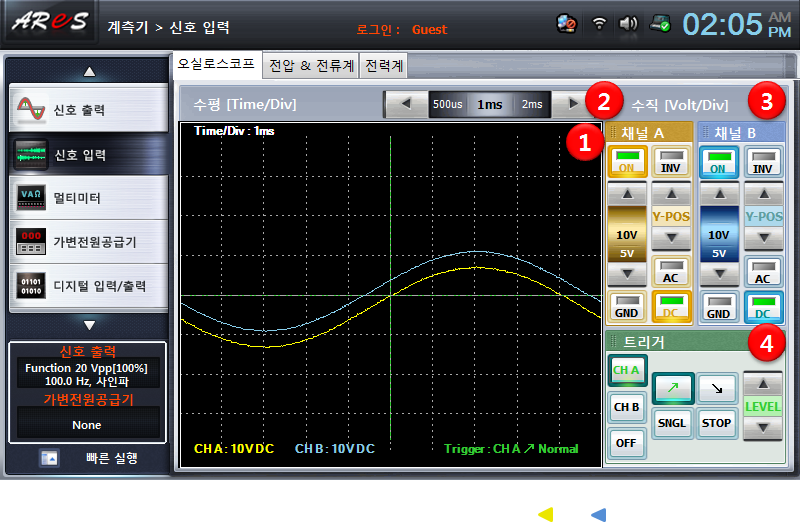This screenshot has height=522, width=800.
Task: Increase Time/Div with the right arrow
Action: [573, 104]
